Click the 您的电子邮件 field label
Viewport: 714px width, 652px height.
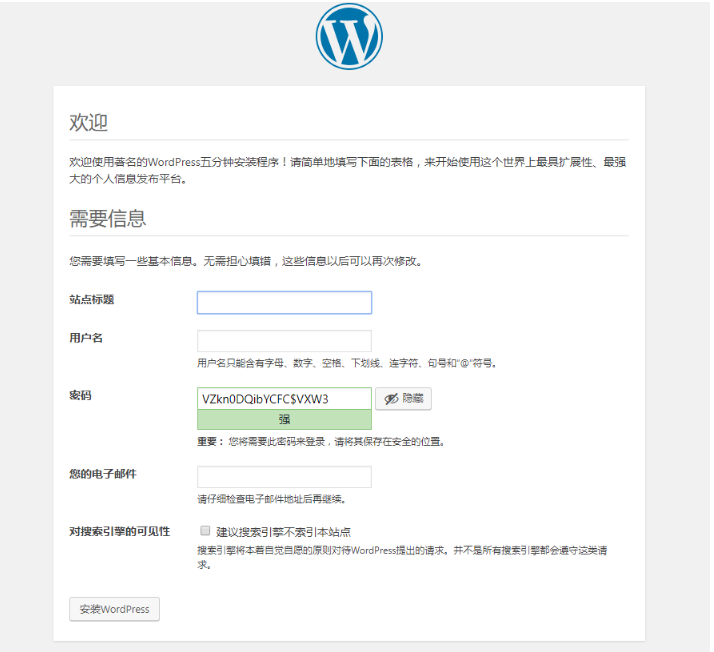(103, 474)
